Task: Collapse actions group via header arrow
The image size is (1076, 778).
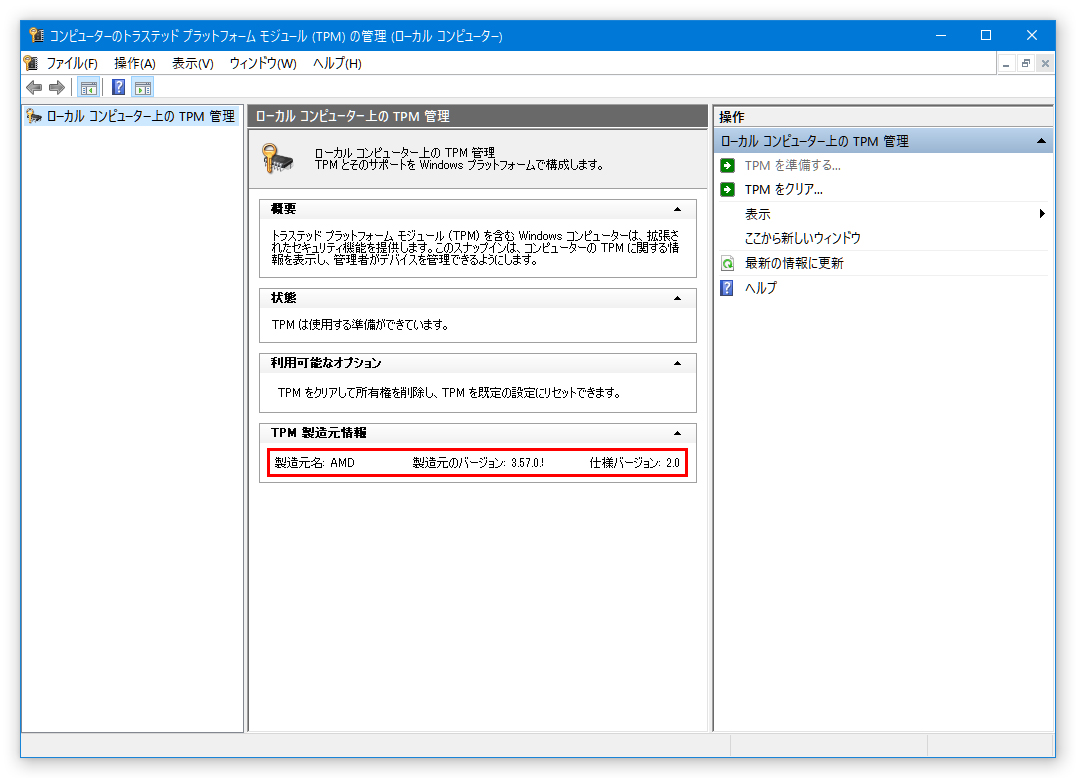Action: point(1041,141)
